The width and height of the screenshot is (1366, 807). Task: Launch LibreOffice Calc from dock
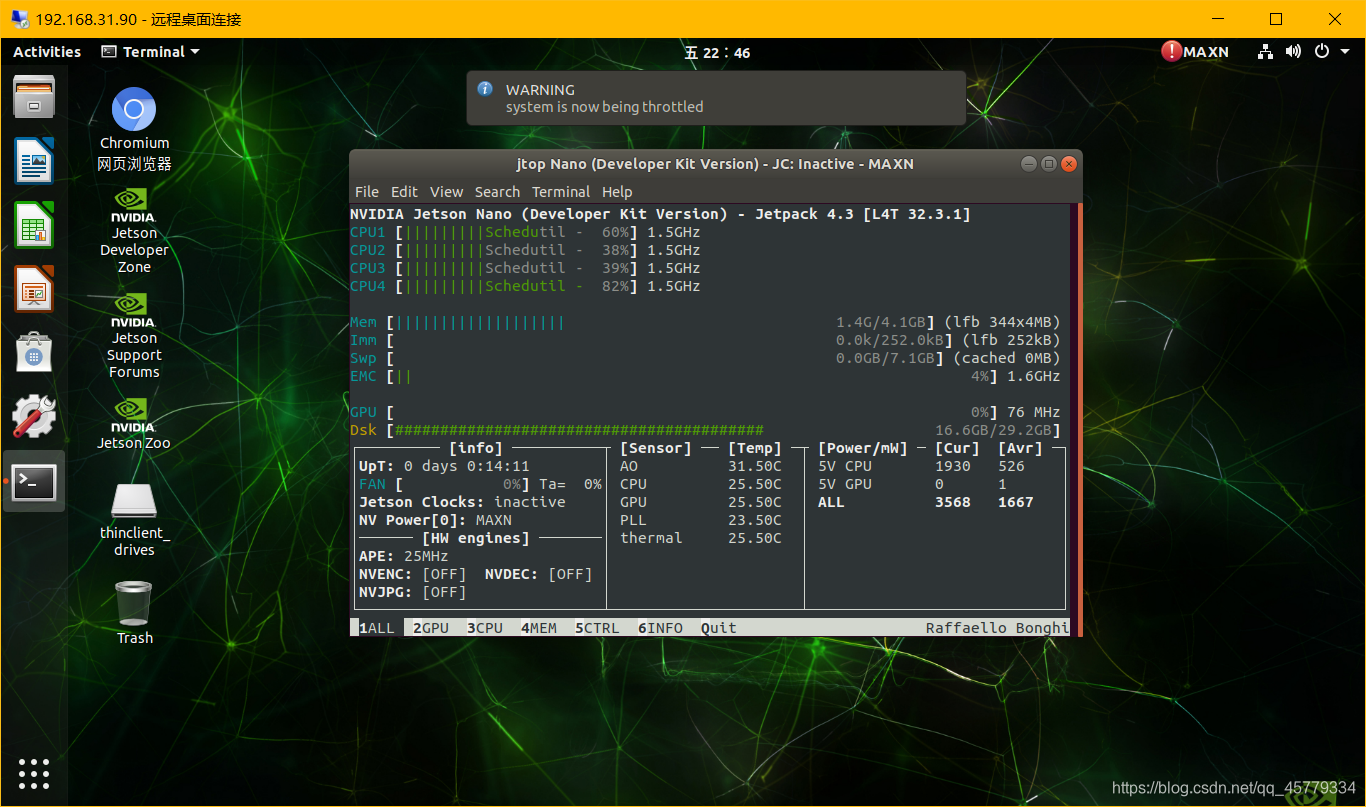click(x=34, y=224)
